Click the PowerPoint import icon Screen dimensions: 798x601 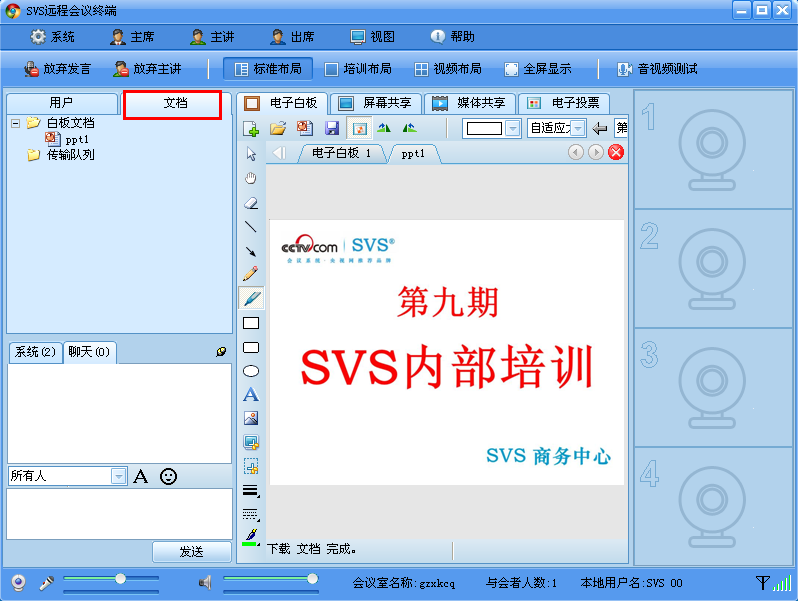(305, 128)
